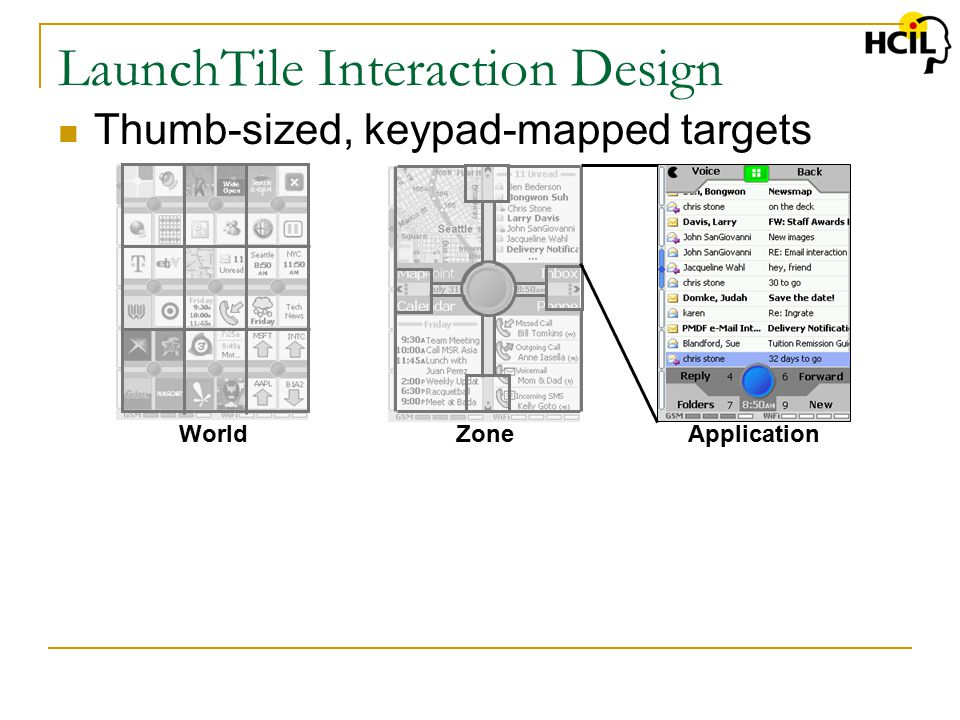Select the dotted grid tile in World view

(x=170, y=230)
